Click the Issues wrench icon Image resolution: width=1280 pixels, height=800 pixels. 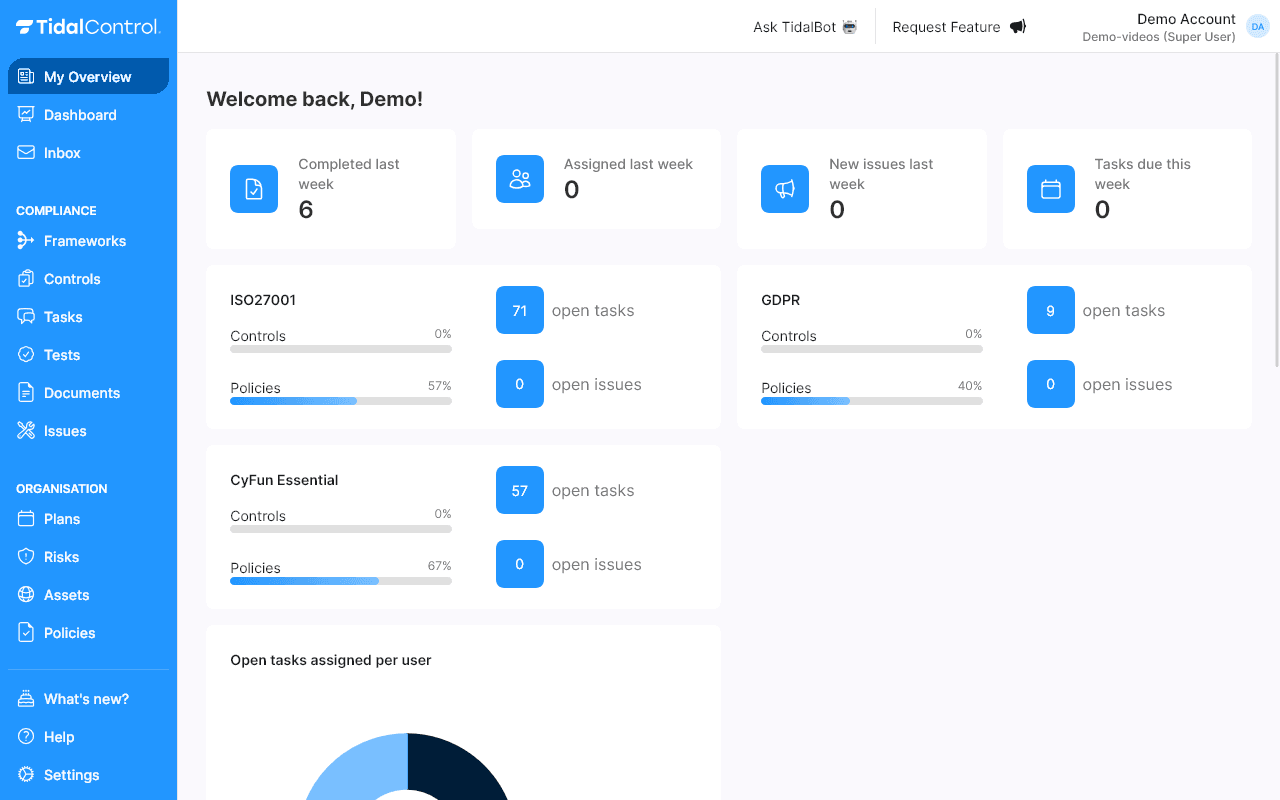24,431
